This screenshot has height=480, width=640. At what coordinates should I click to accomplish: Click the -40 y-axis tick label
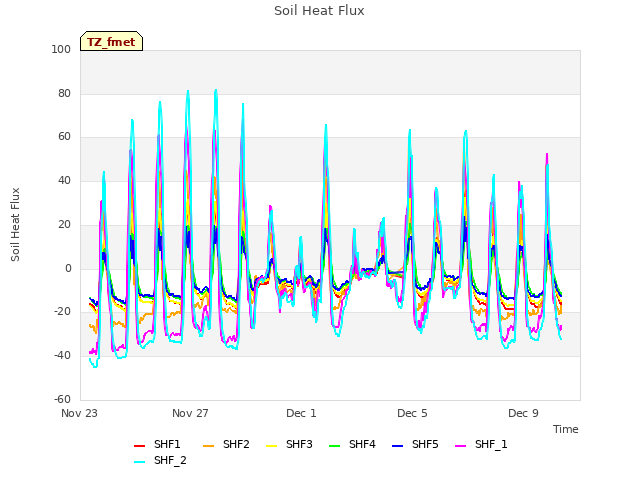(x=62, y=356)
